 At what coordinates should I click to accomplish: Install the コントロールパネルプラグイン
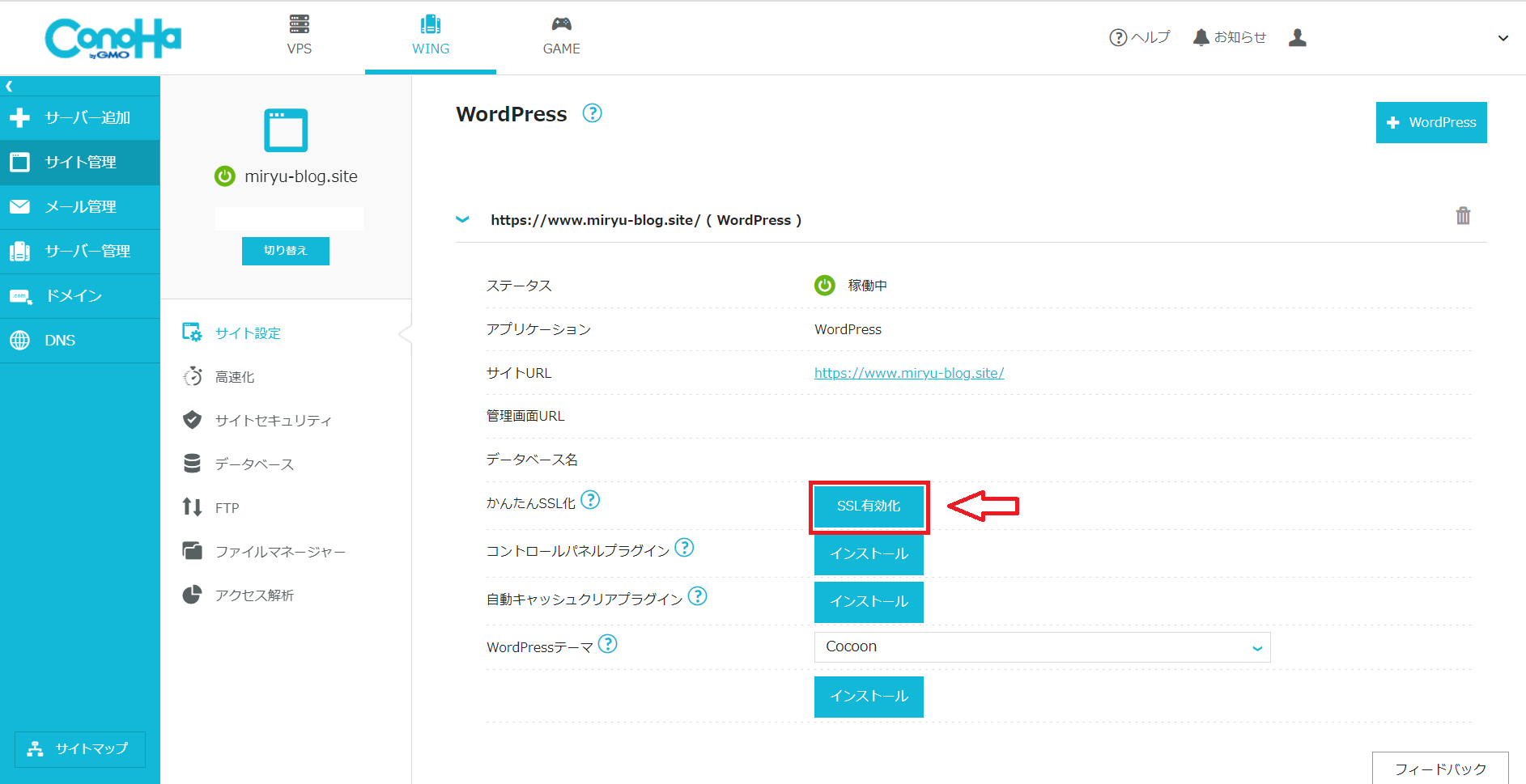(x=869, y=554)
